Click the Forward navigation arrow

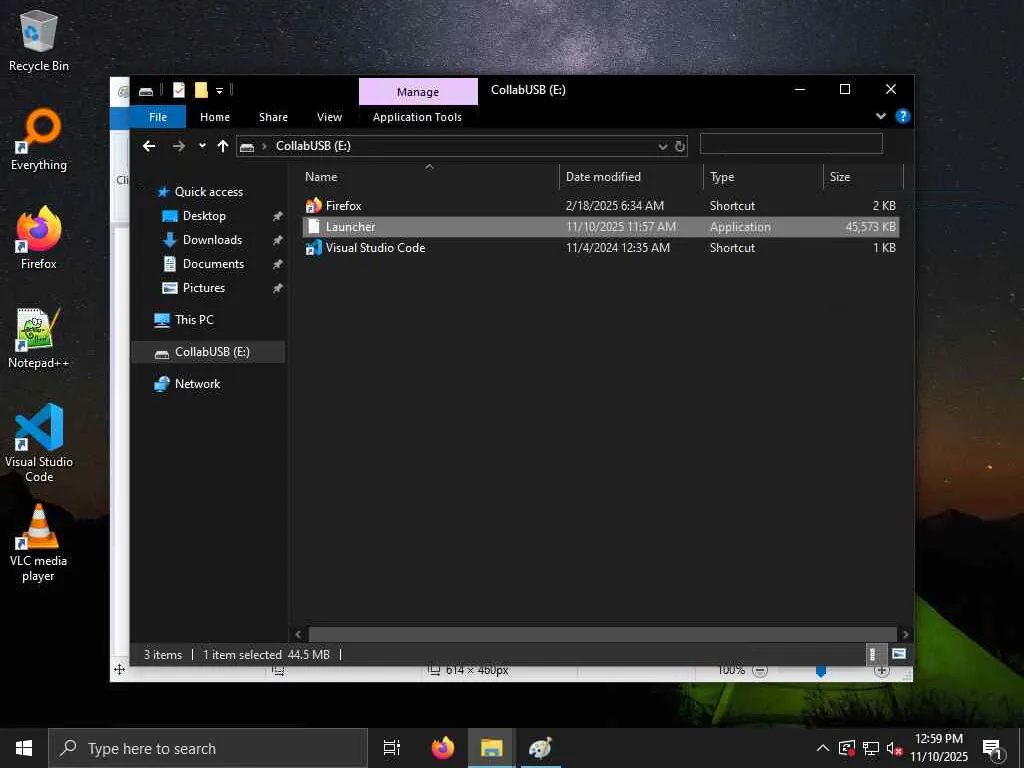tap(178, 146)
